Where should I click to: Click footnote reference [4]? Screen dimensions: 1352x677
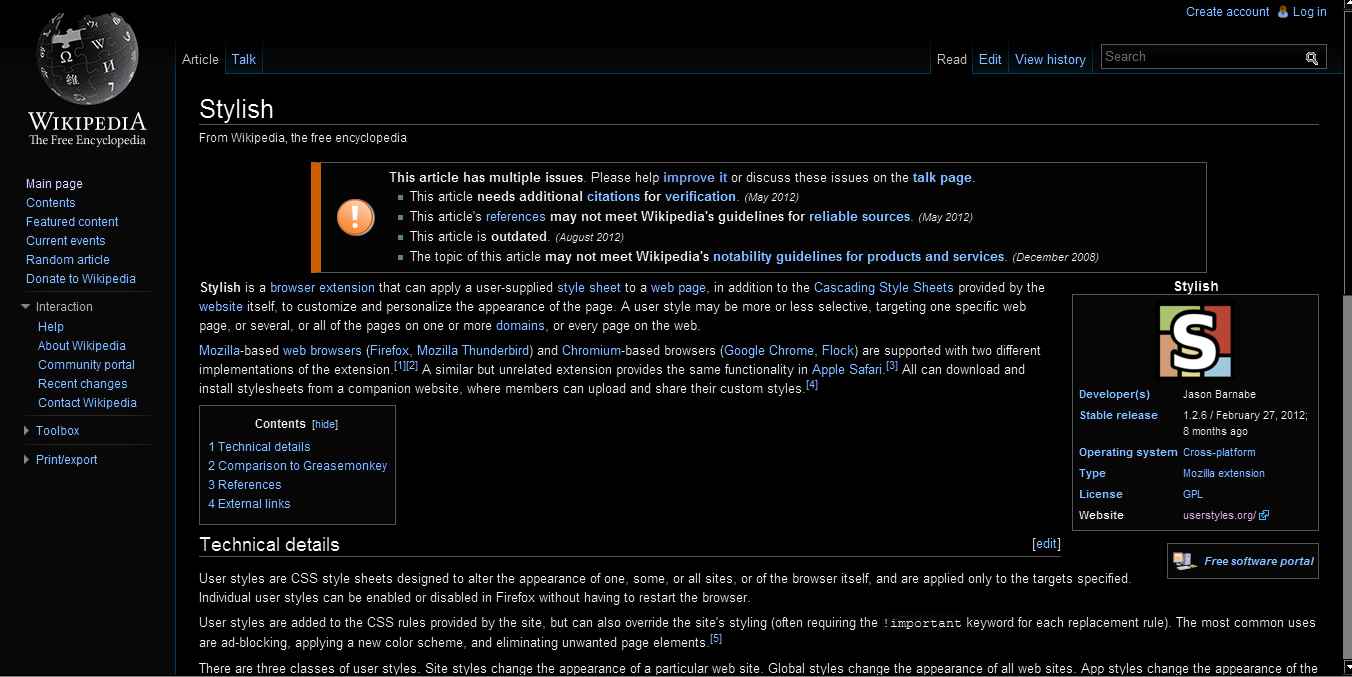812,385
